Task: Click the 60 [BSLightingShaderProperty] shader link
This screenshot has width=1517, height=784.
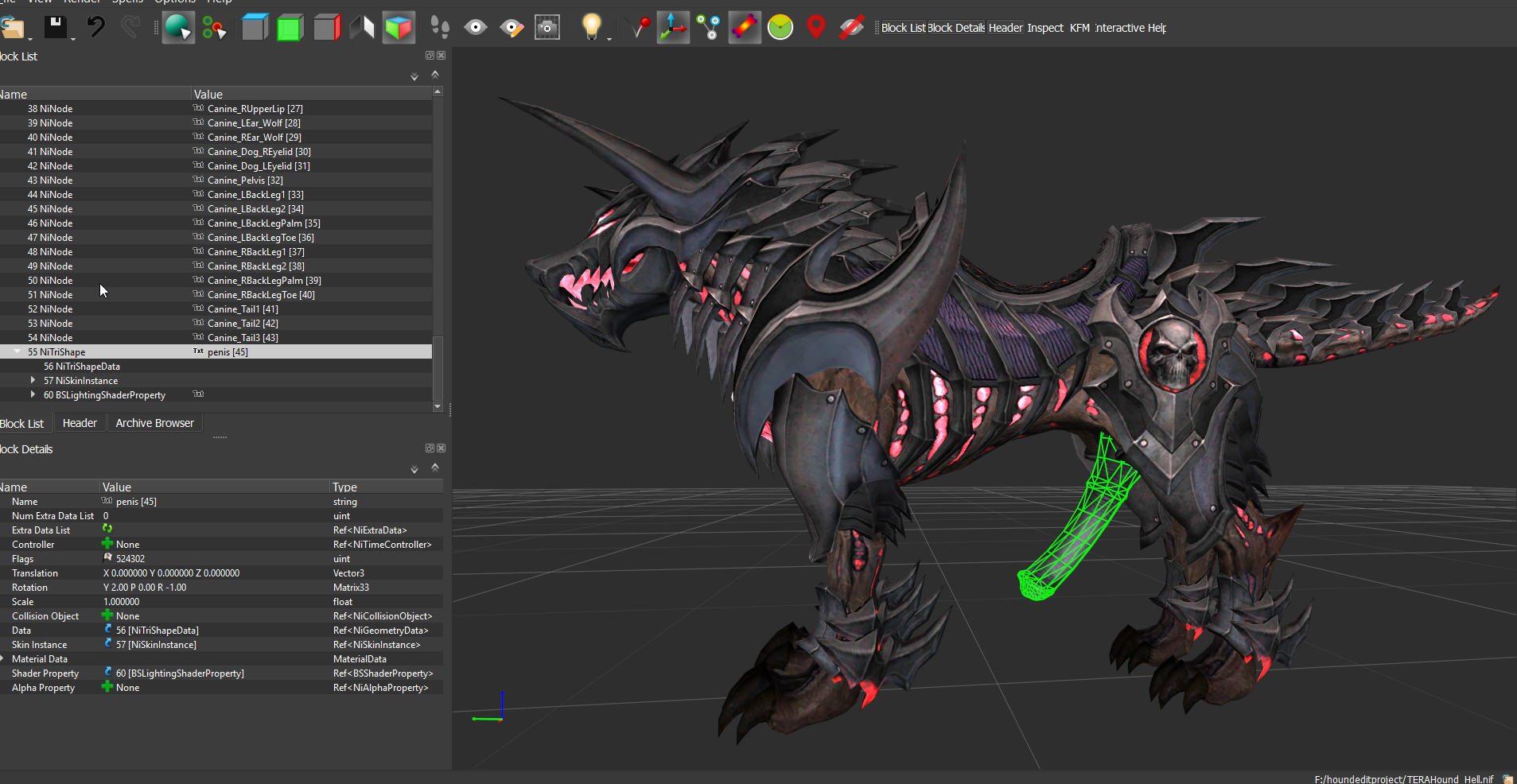Action: coord(180,673)
